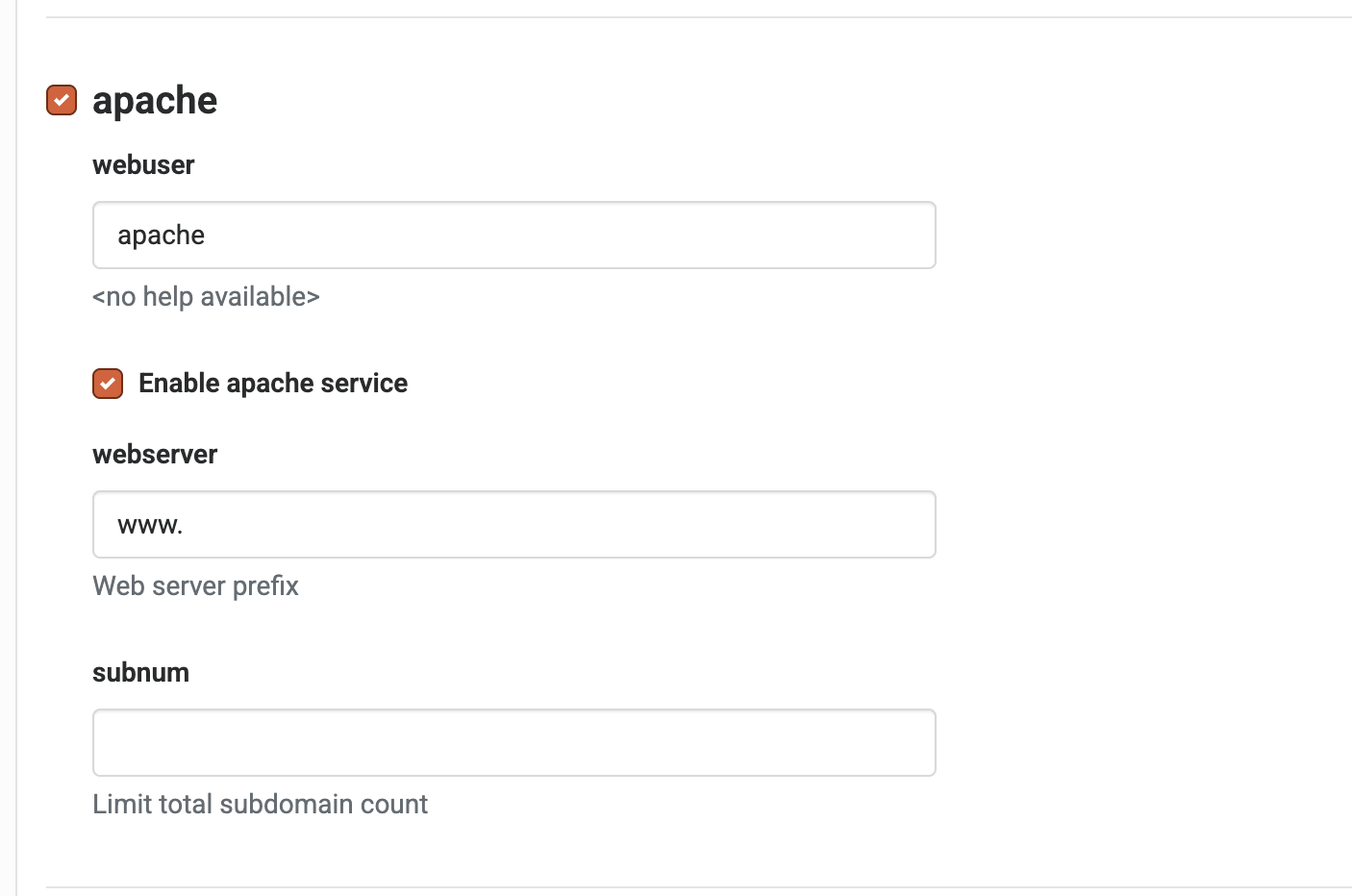The image size is (1352, 896).
Task: Click the webuser field label
Action: pos(143,165)
